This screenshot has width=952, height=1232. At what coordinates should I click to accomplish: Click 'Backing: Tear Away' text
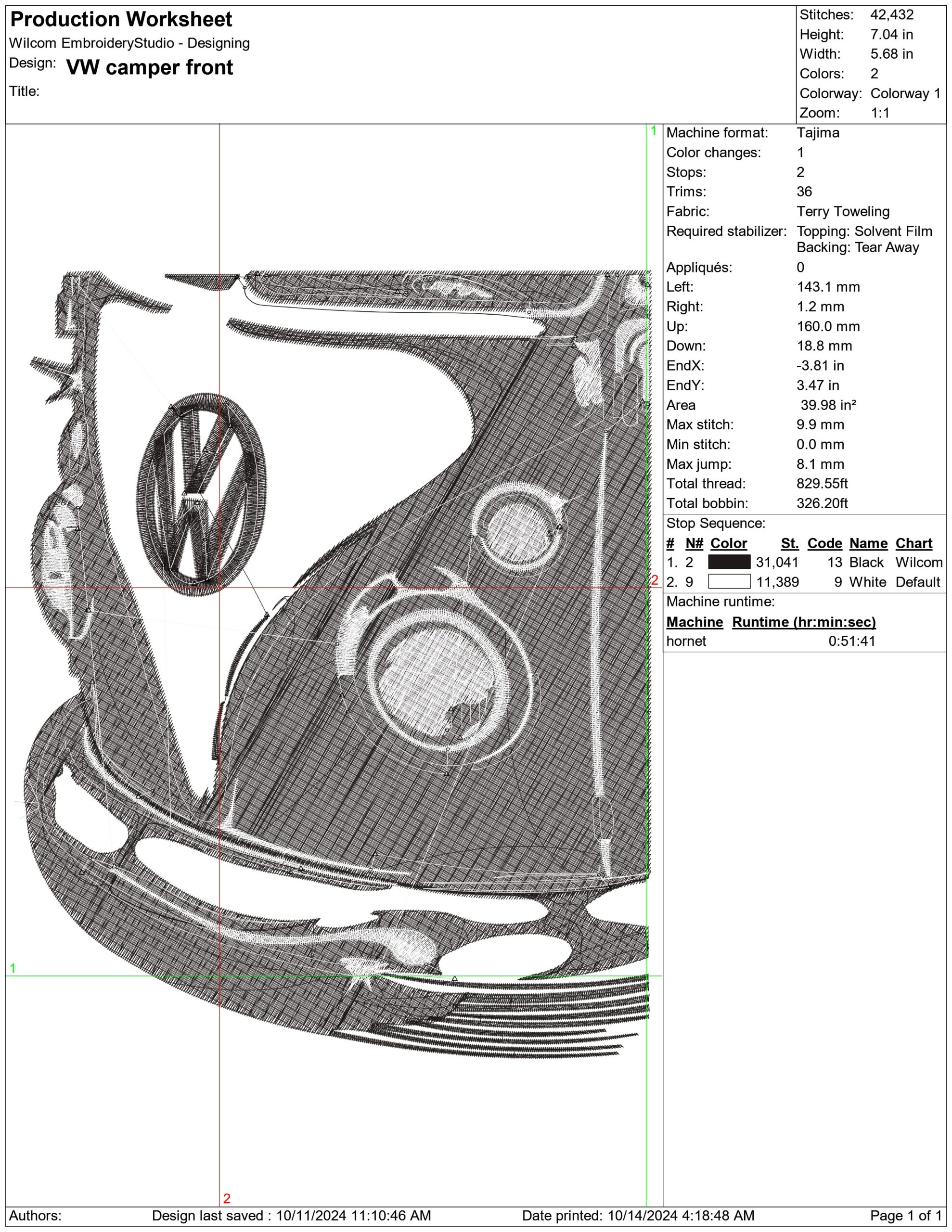coord(858,247)
